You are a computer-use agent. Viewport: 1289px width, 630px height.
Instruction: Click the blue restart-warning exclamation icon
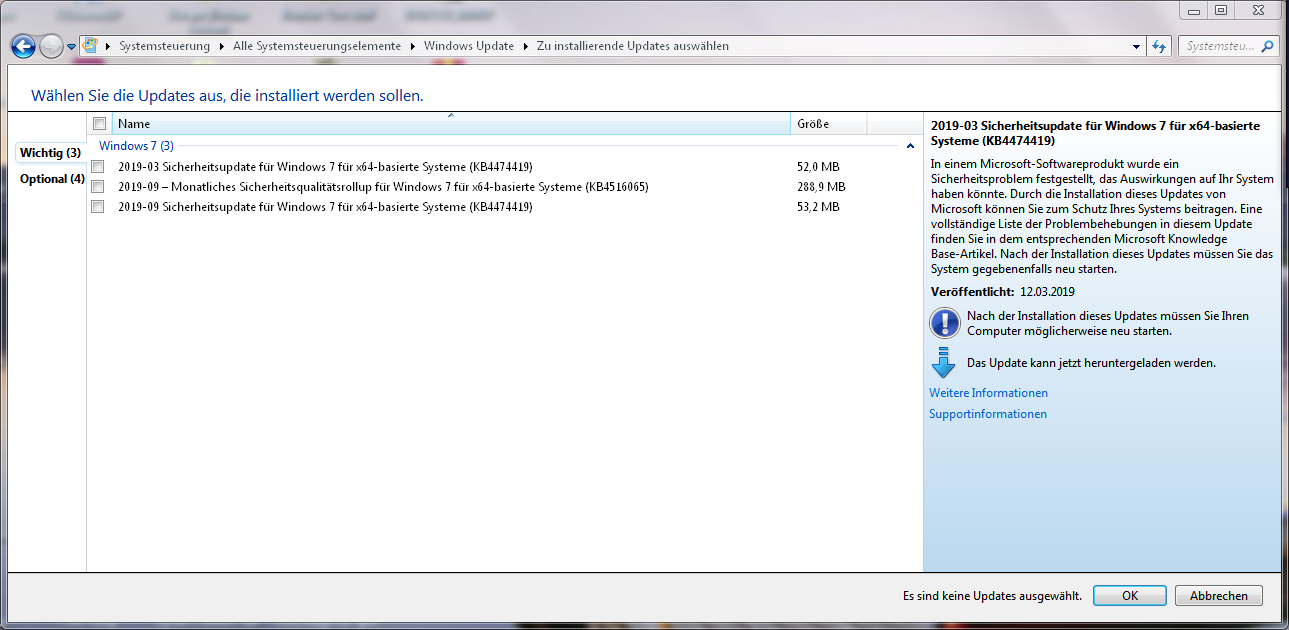[944, 323]
